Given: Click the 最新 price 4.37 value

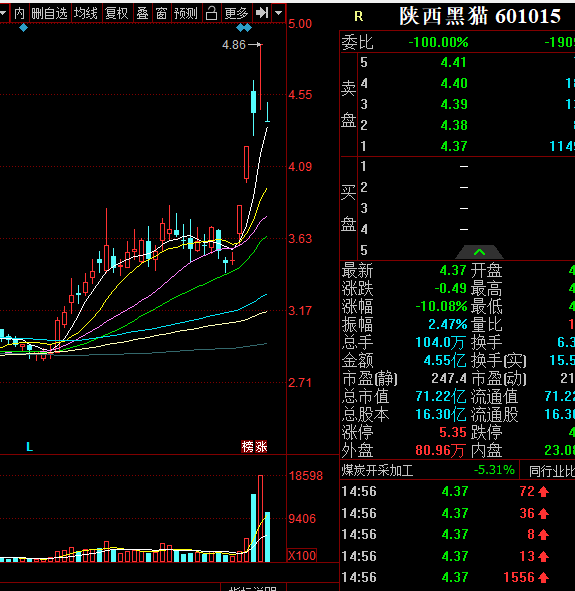Looking at the screenshot, I should (453, 270).
